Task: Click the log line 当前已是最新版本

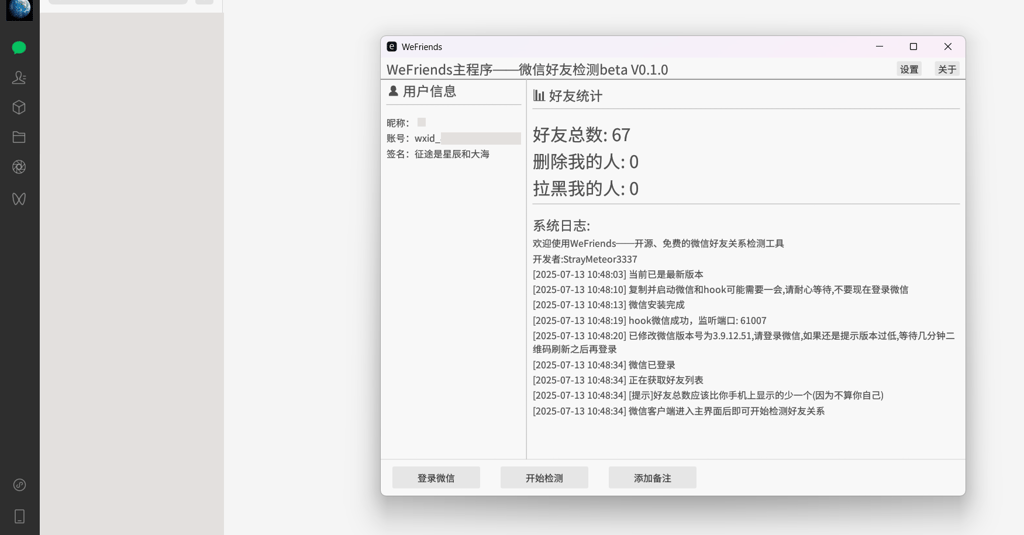Action: click(x=618, y=274)
